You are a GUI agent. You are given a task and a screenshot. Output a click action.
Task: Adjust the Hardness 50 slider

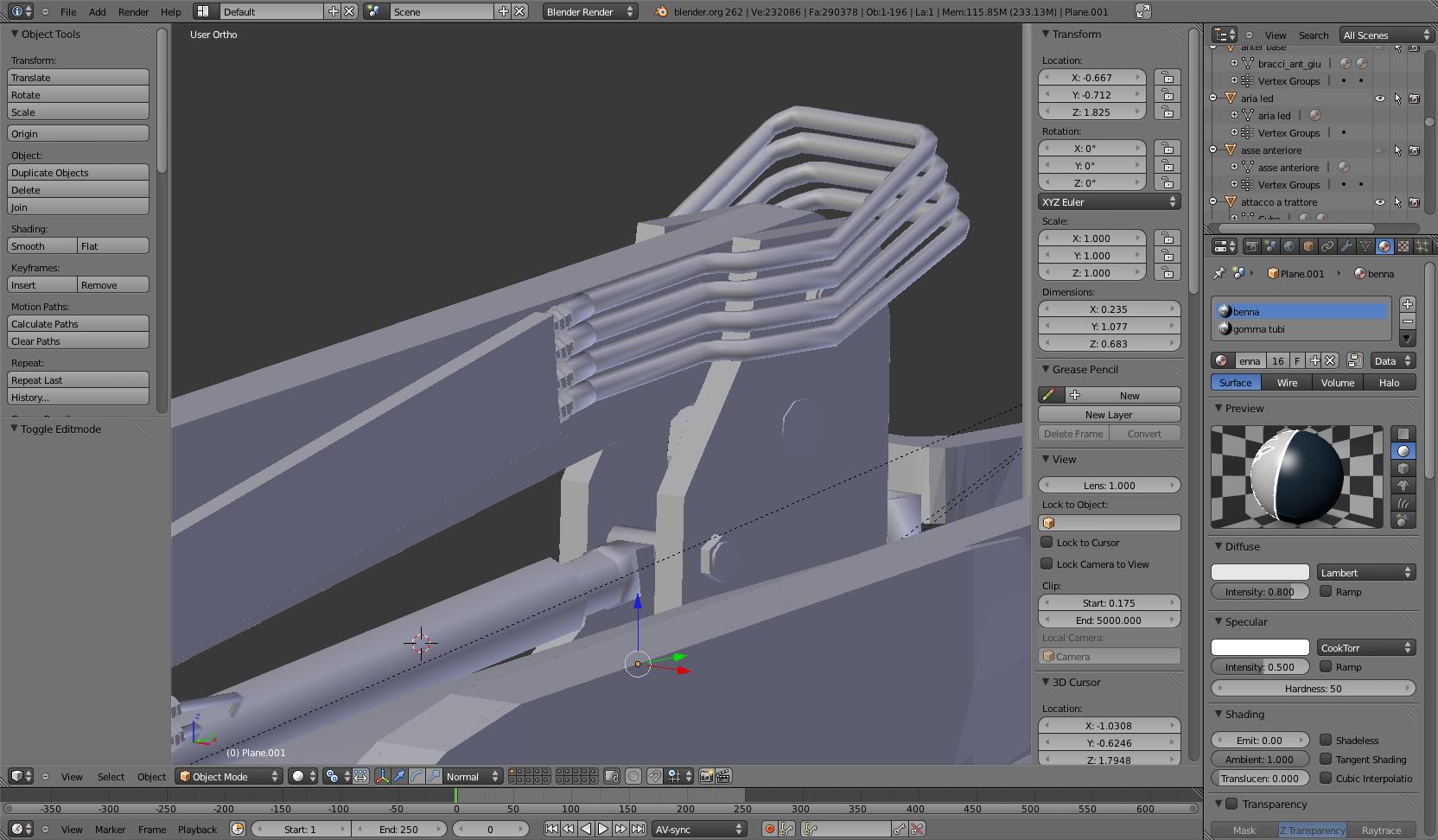(1313, 688)
